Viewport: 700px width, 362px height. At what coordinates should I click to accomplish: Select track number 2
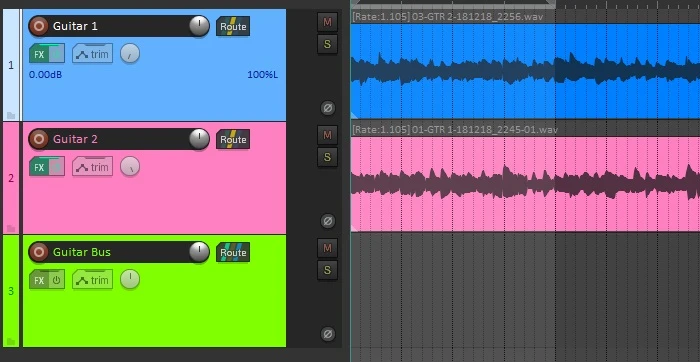pyautogui.click(x=11, y=179)
